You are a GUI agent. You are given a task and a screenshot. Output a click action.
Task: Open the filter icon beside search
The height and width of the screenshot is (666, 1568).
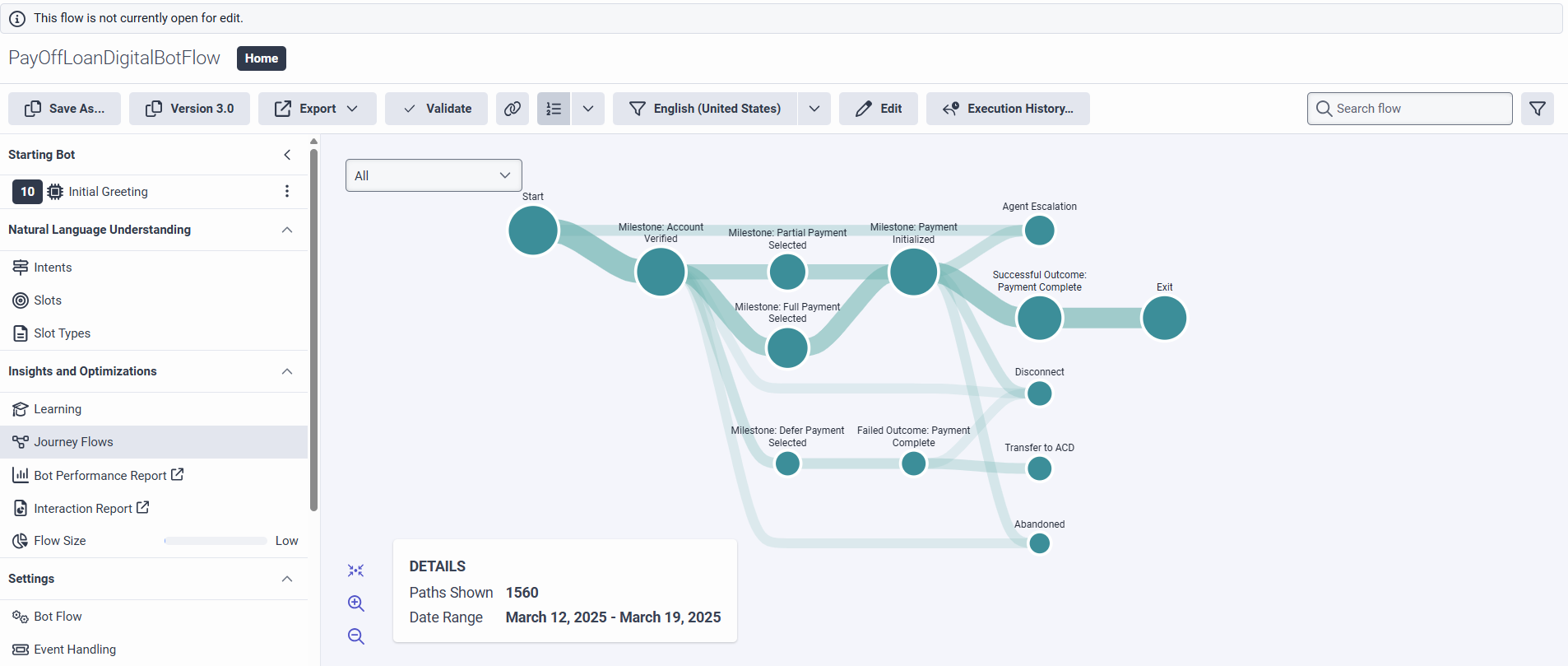tap(1537, 109)
